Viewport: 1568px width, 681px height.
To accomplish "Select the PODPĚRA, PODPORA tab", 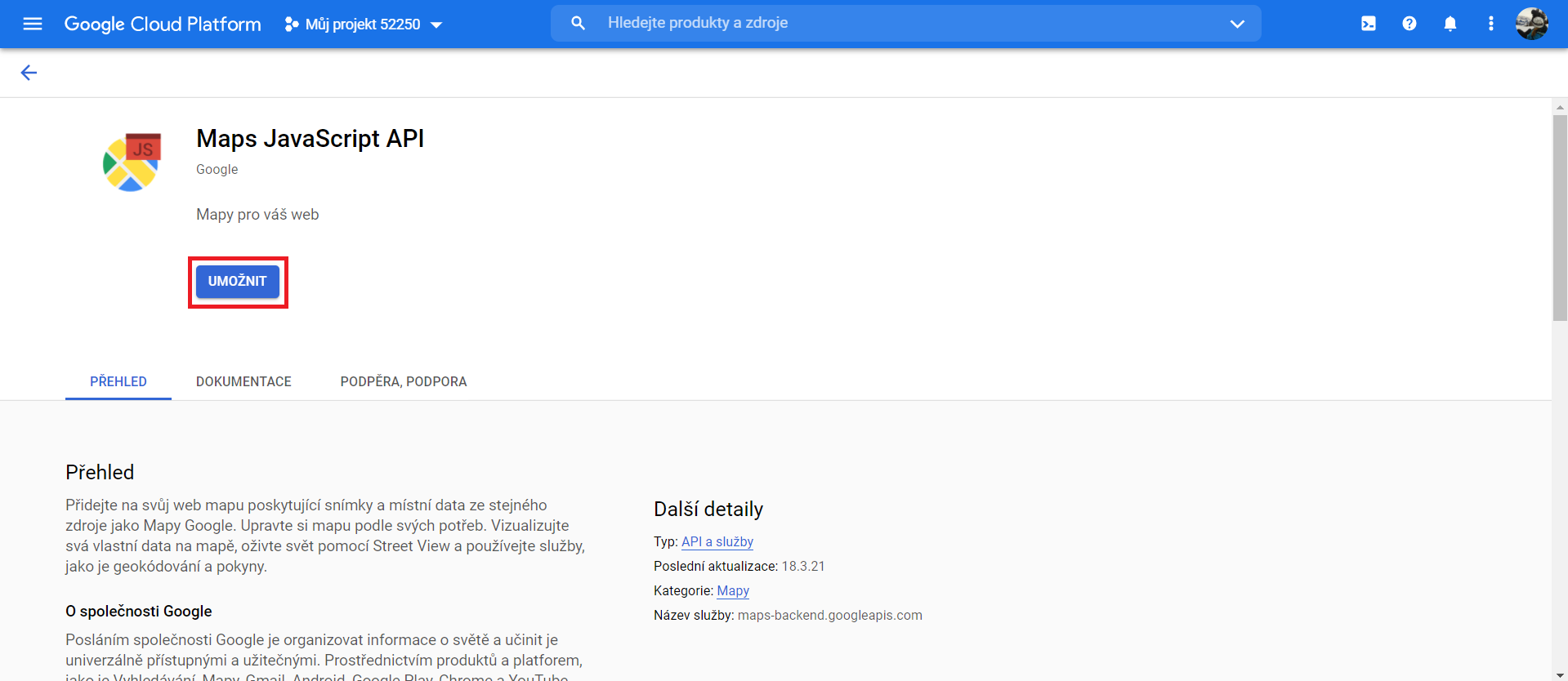I will point(403,381).
